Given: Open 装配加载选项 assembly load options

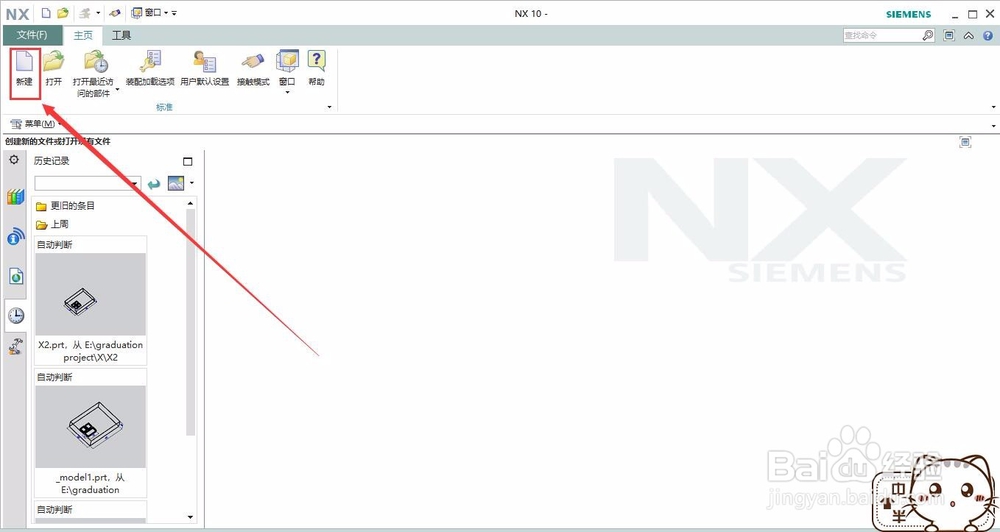Looking at the screenshot, I should pyautogui.click(x=151, y=69).
